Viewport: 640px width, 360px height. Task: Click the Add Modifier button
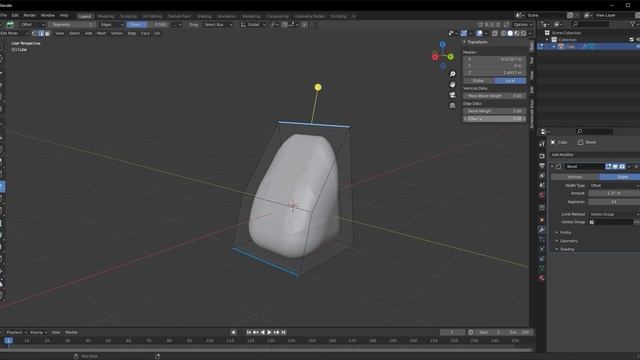(594, 155)
